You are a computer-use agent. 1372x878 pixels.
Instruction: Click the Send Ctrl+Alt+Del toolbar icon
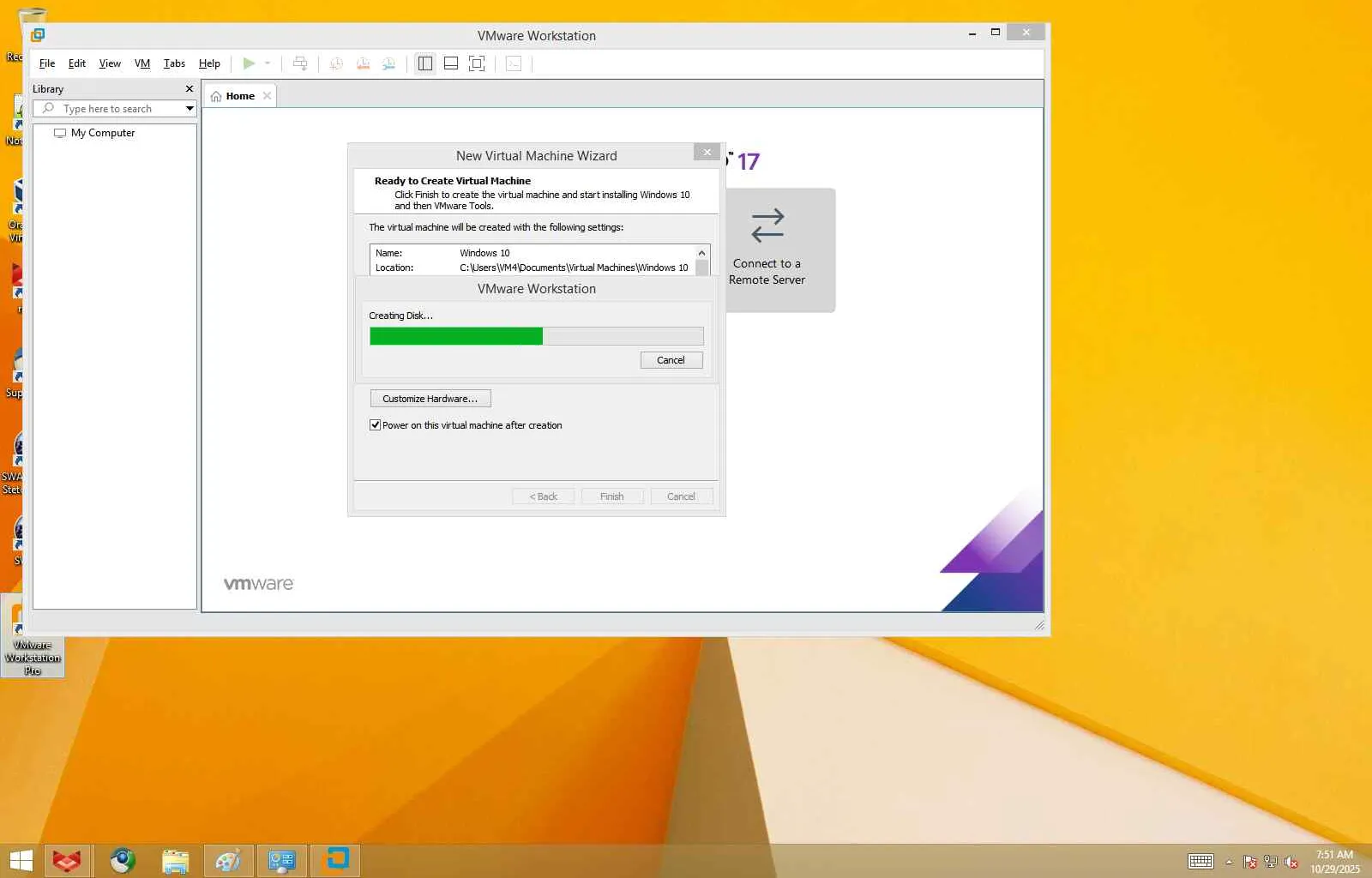[x=300, y=63]
